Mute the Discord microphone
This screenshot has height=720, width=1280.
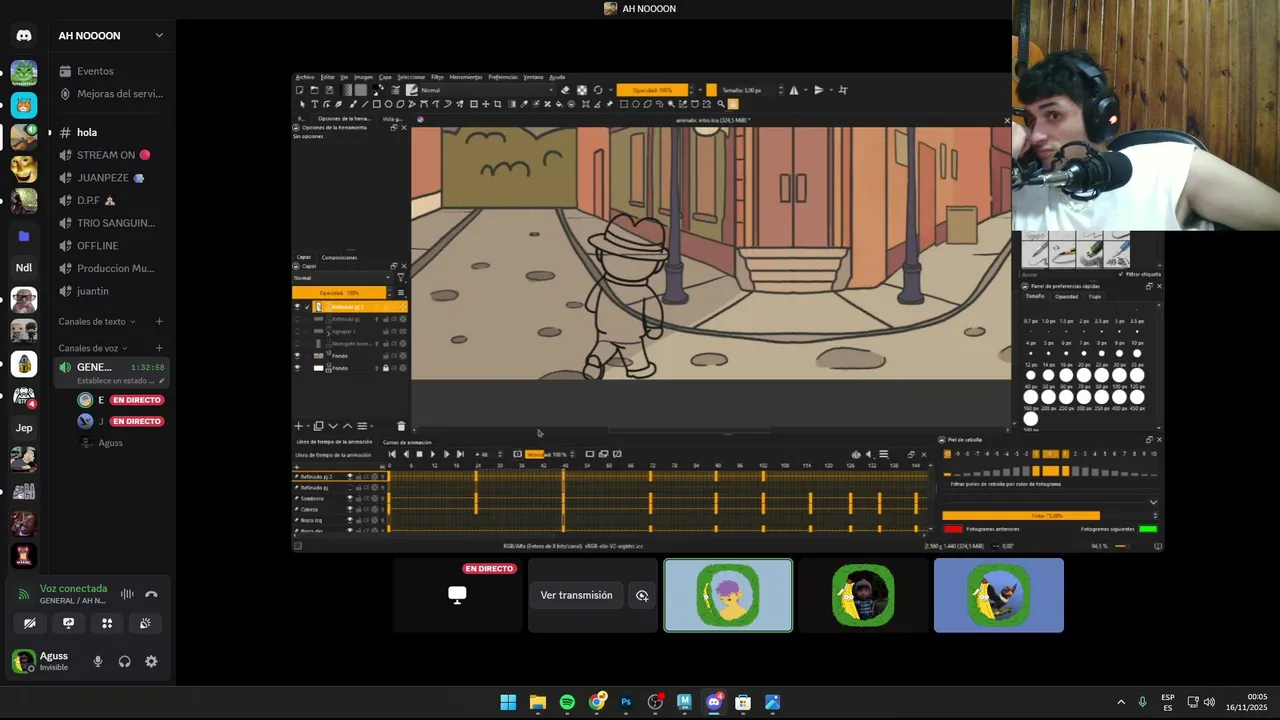(x=97, y=661)
